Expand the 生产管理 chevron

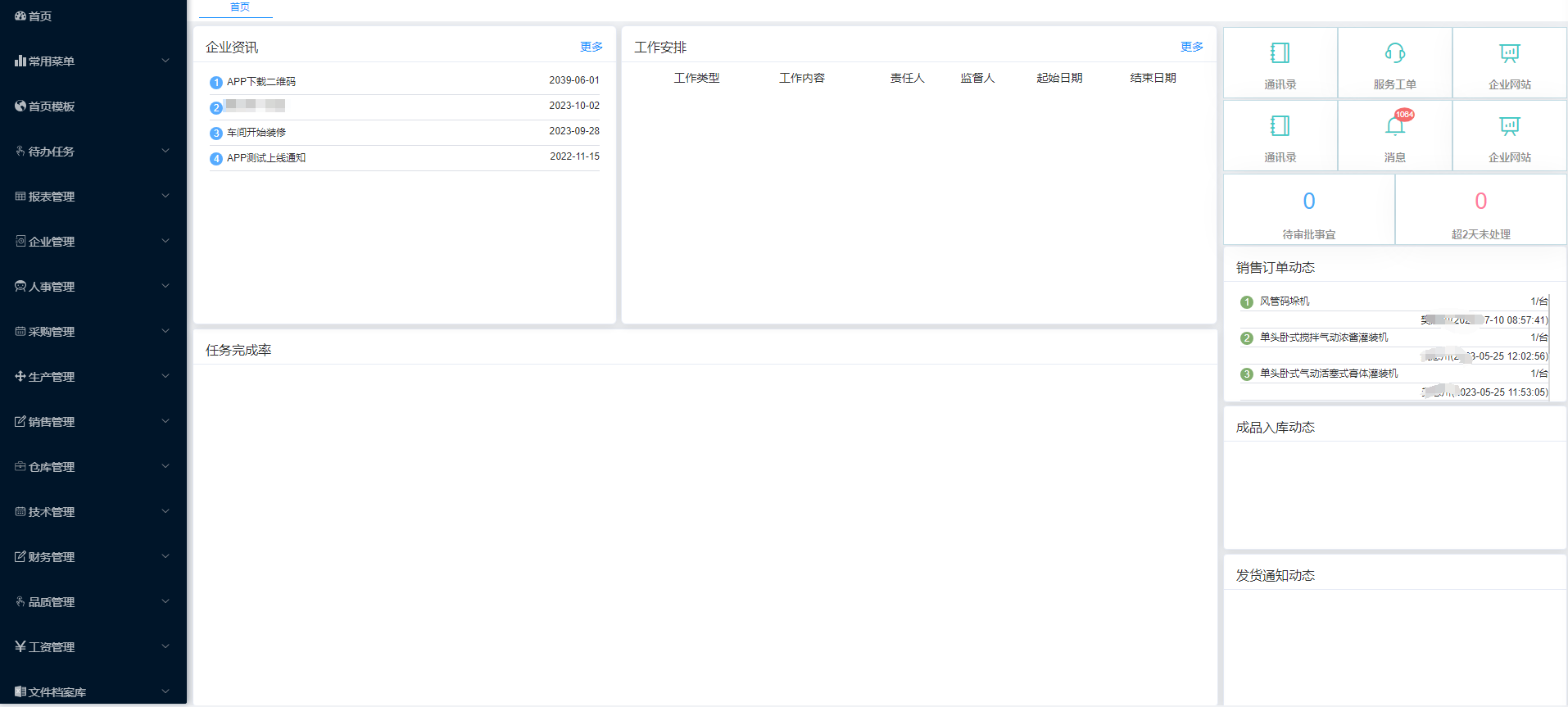pyautogui.click(x=165, y=376)
